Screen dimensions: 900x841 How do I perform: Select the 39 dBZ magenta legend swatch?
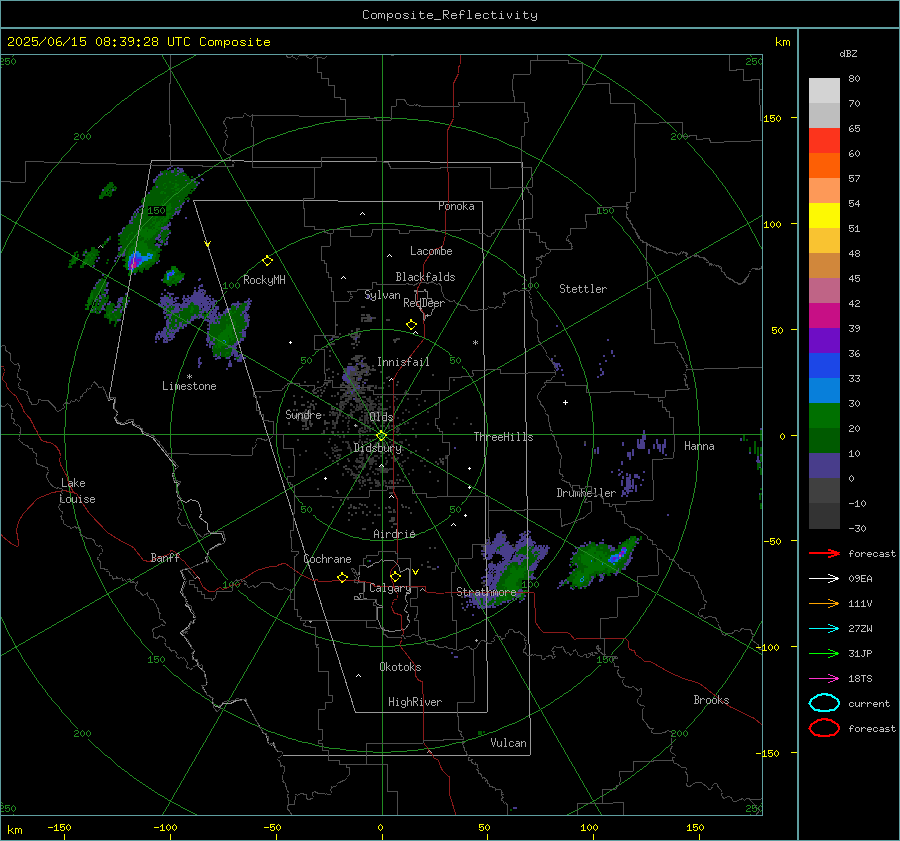824,315
